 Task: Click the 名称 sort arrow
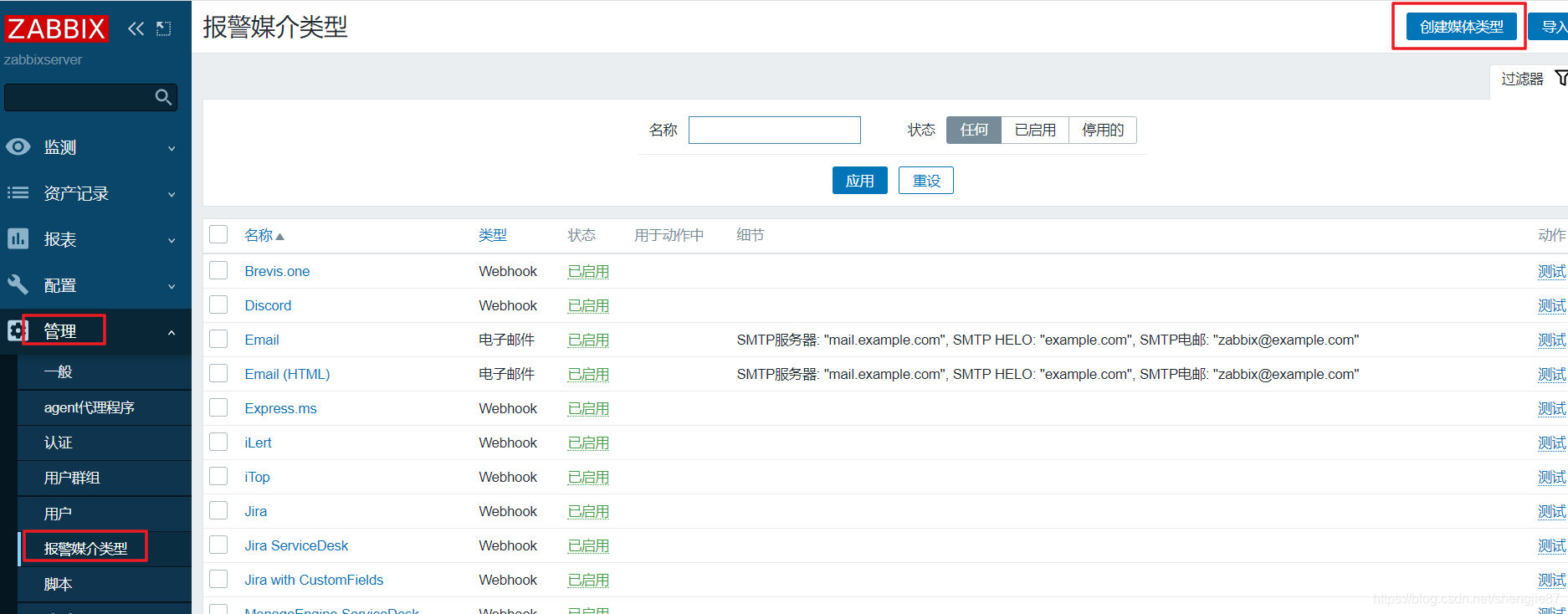(x=280, y=237)
